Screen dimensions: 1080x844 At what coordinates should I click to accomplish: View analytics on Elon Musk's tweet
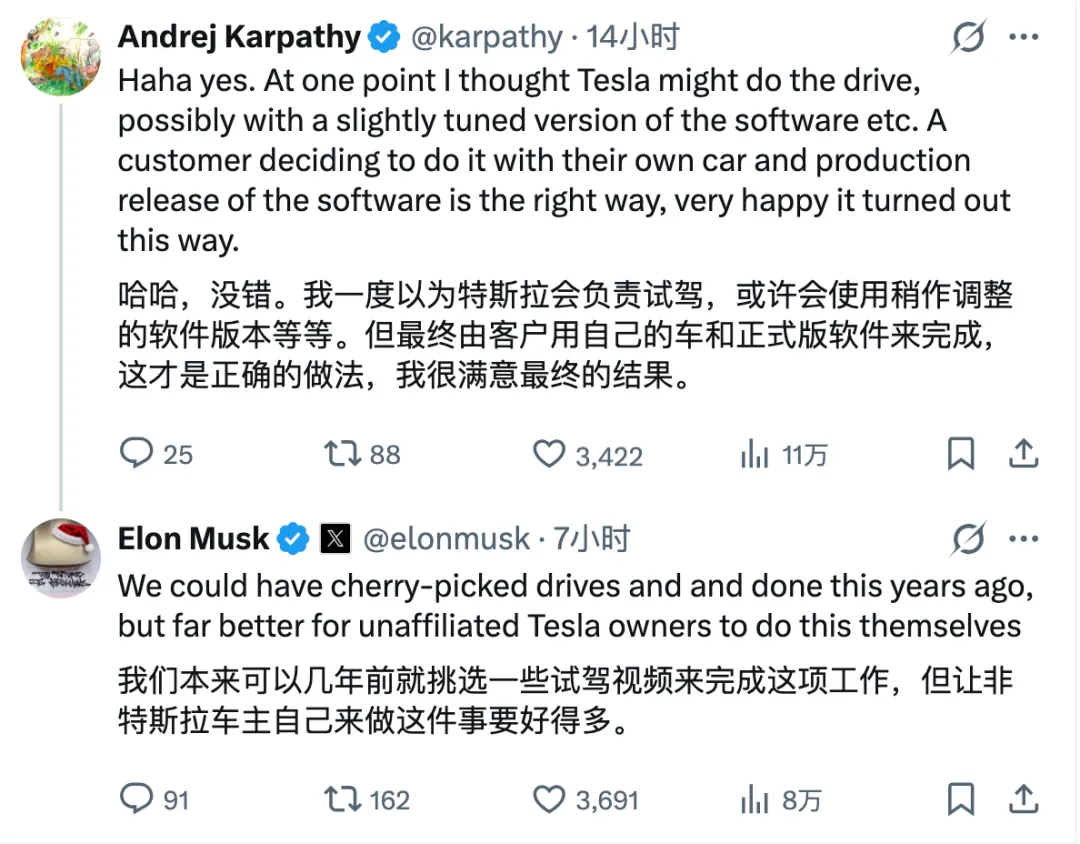753,799
